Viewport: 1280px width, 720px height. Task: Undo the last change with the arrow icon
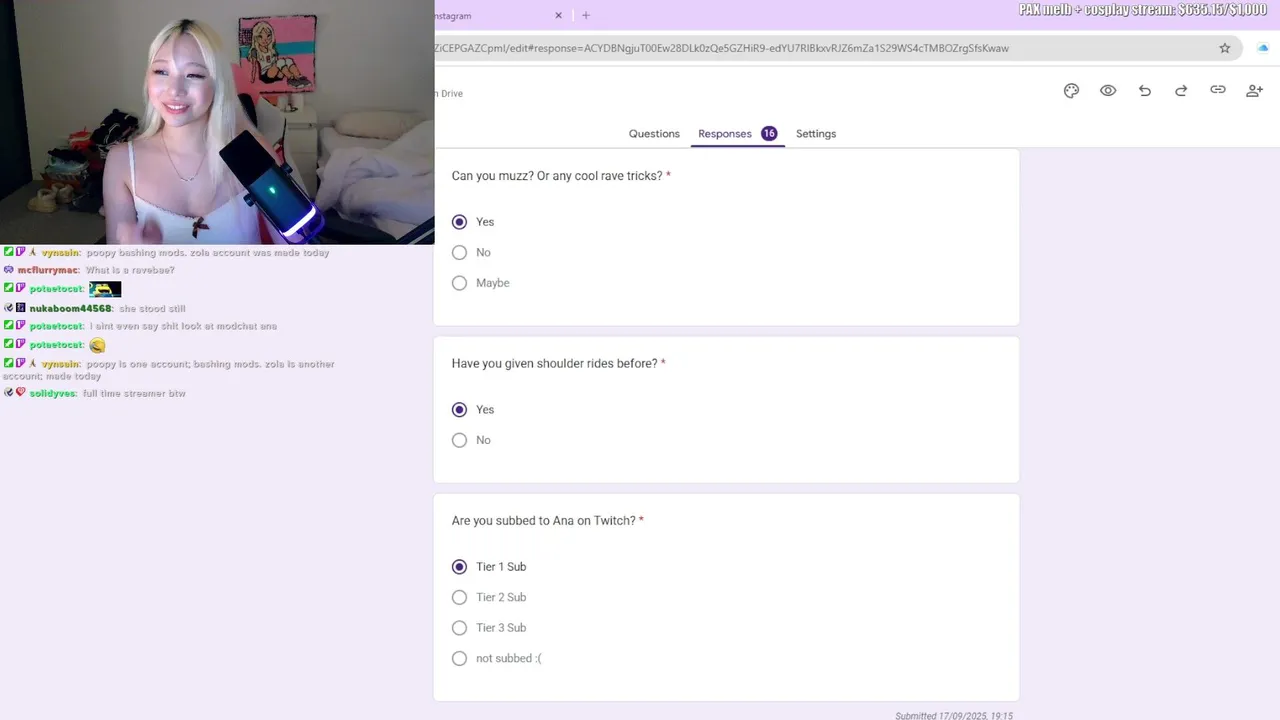1145,90
